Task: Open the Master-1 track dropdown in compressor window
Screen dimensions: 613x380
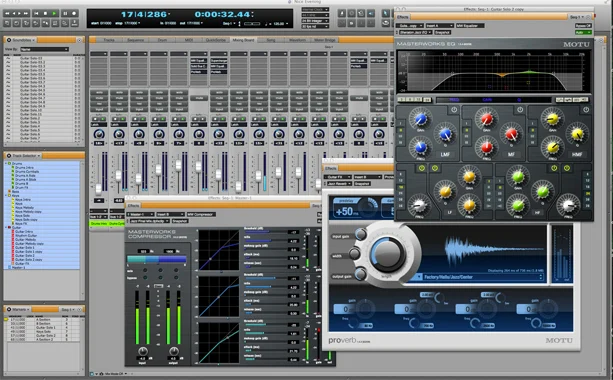Action: pos(140,214)
